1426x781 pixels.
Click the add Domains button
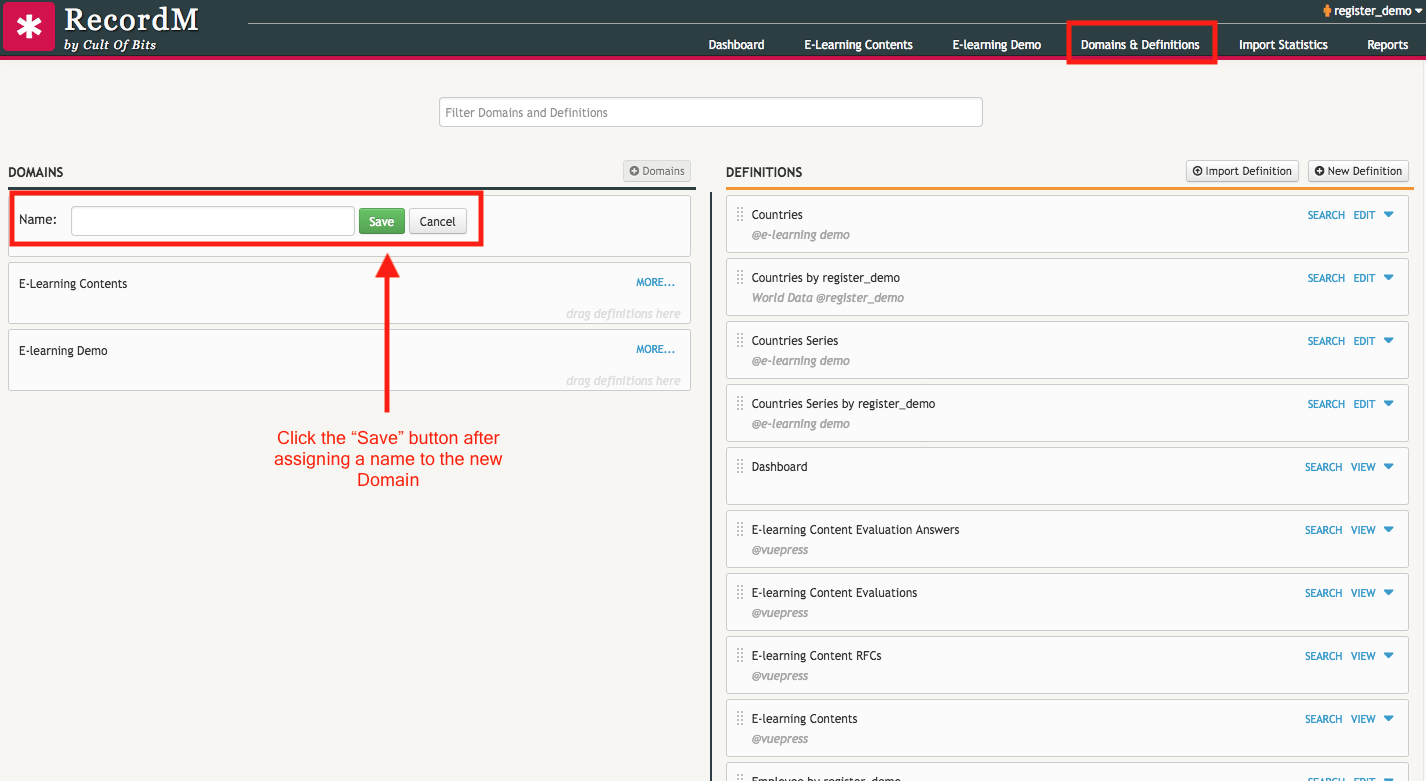point(657,171)
